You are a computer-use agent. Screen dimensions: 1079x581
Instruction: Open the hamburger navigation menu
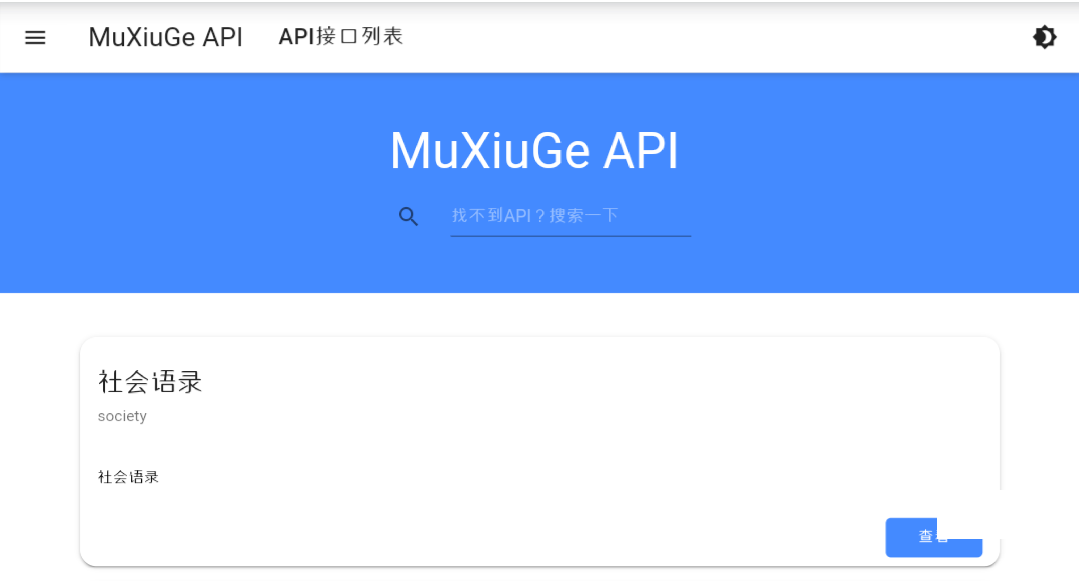tap(35, 37)
